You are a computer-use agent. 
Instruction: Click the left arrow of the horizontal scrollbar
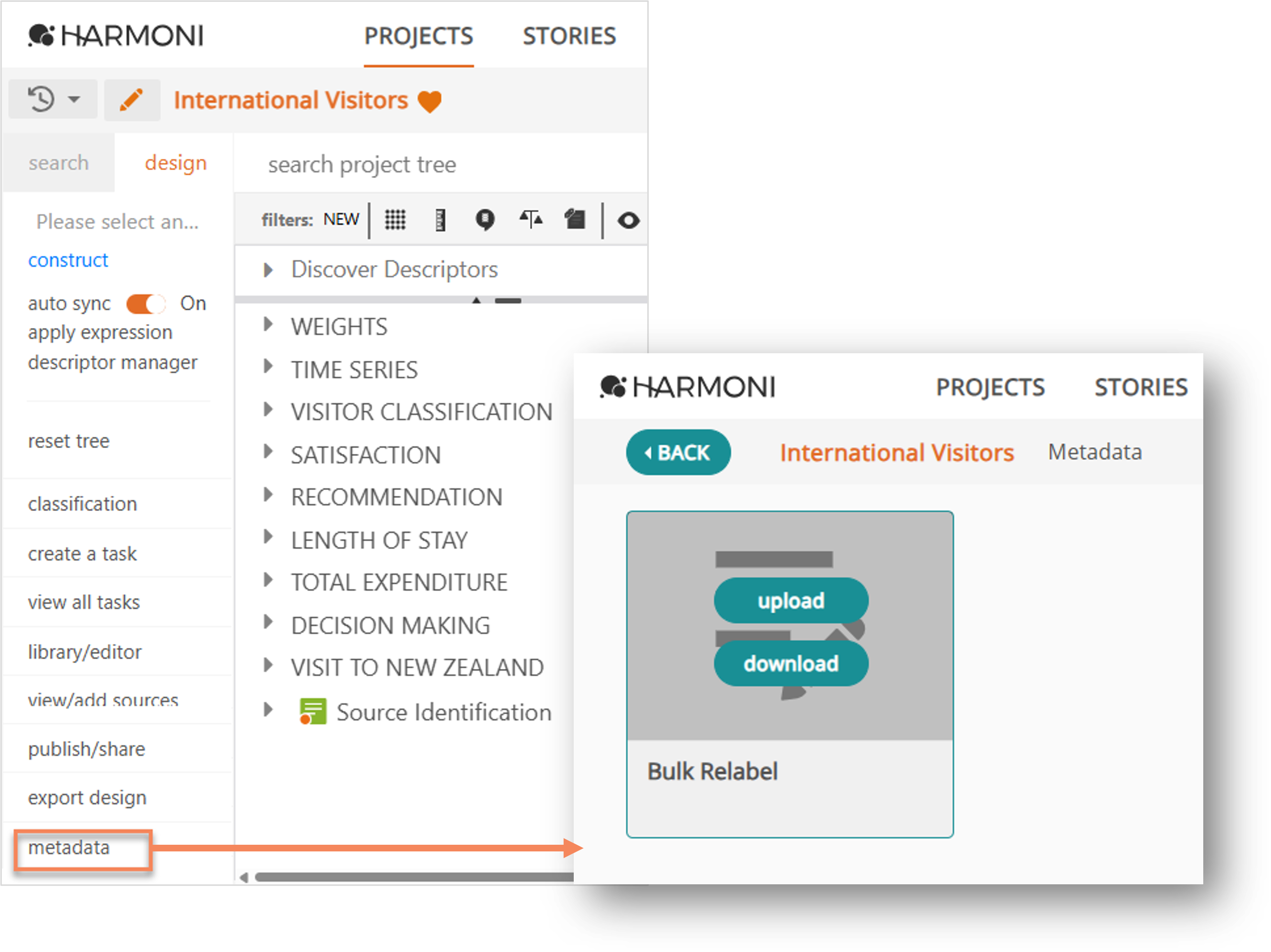244,877
